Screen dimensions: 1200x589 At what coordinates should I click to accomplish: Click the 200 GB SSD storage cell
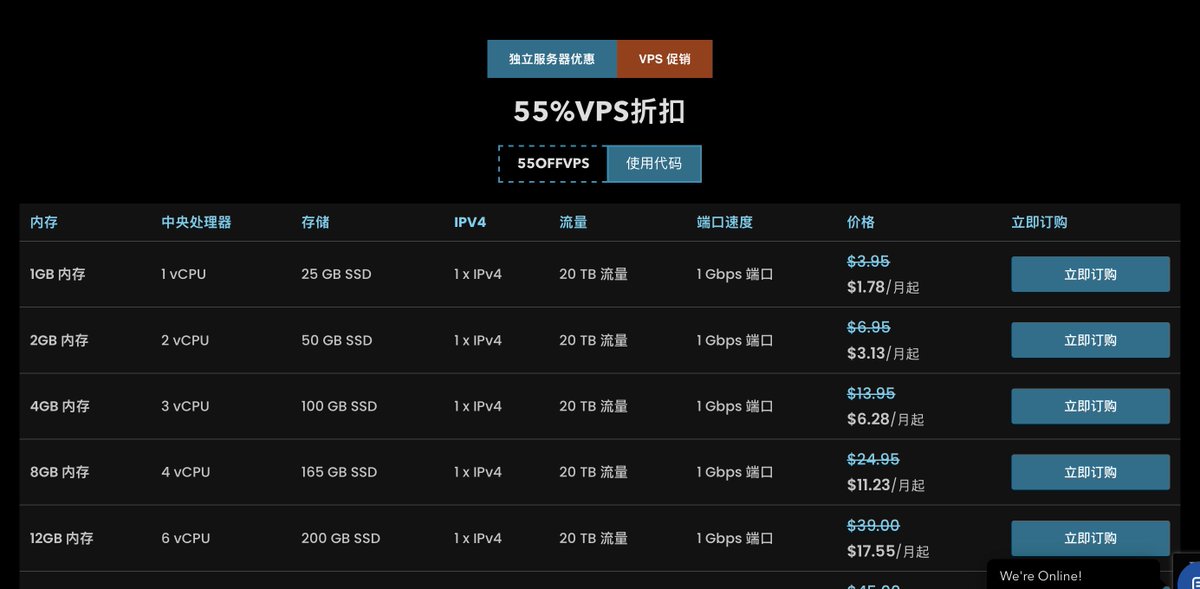[341, 538]
